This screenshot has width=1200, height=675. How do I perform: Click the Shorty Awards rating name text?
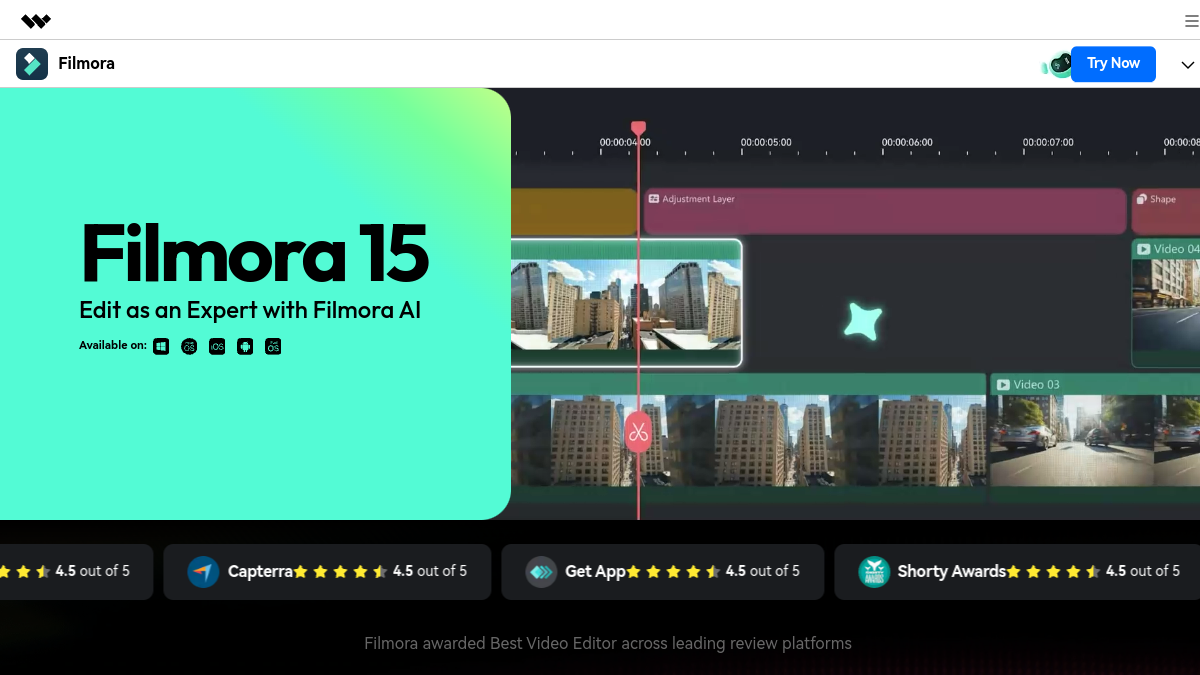951,572
